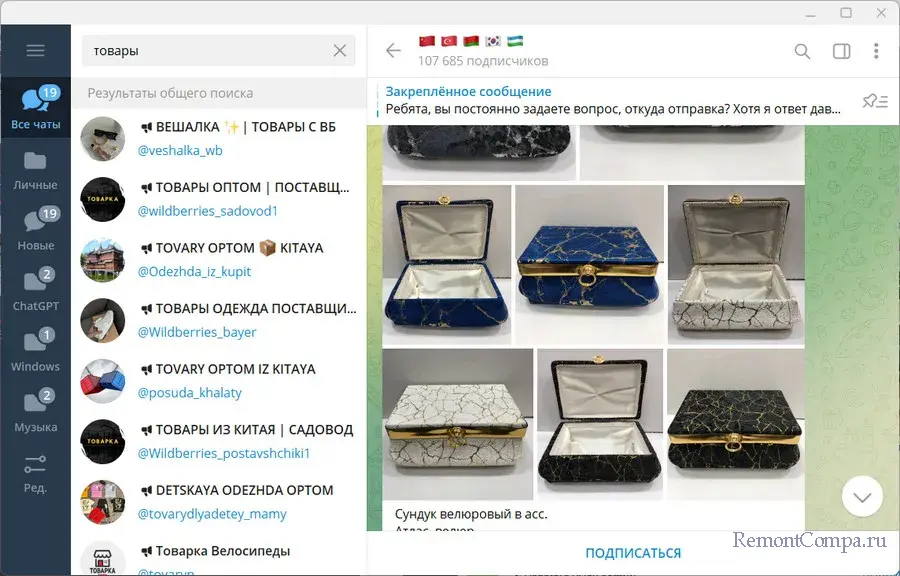Toggle the right info sidebar panel

point(841,52)
